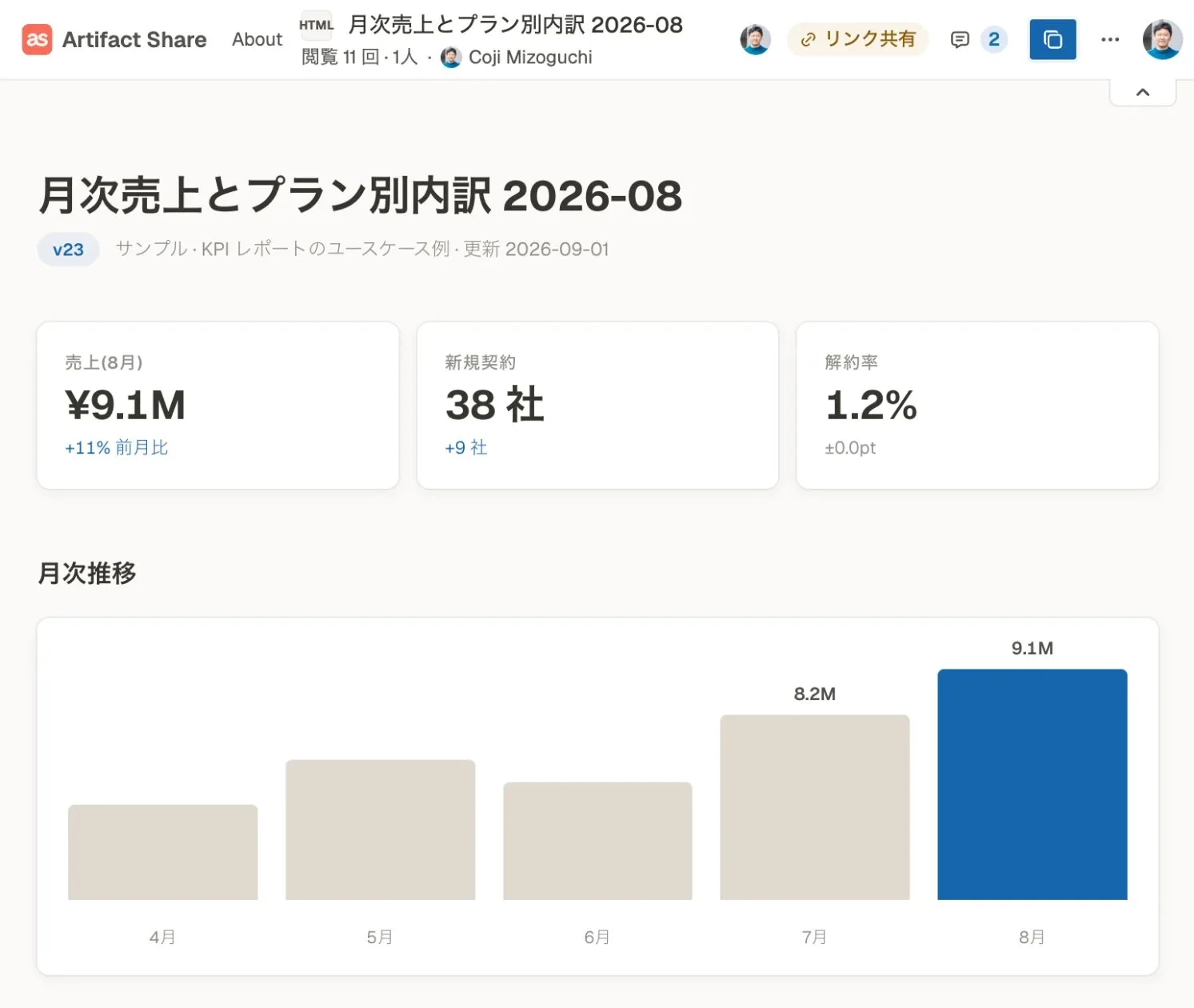Open the comments speech bubble icon
1194x1008 pixels.
[960, 39]
